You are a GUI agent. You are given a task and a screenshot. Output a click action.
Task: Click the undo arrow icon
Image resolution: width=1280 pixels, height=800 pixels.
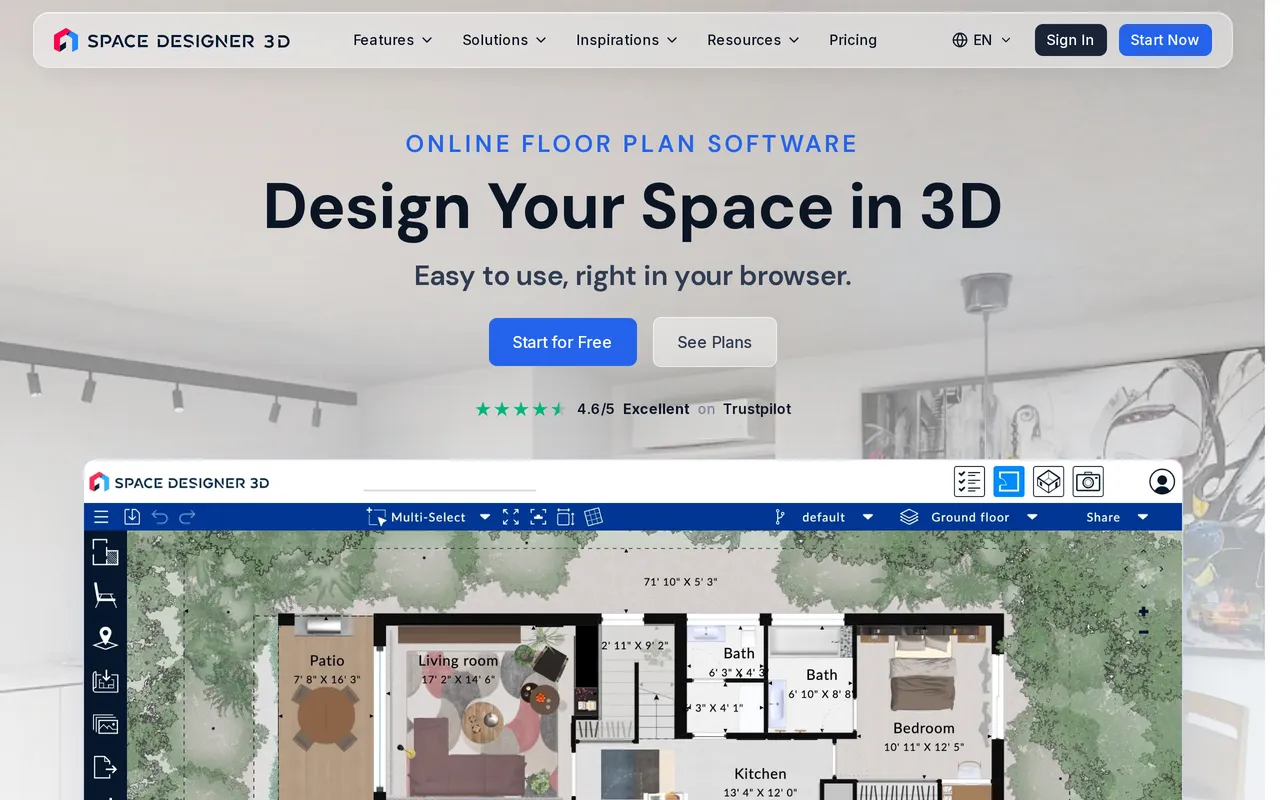coord(160,517)
